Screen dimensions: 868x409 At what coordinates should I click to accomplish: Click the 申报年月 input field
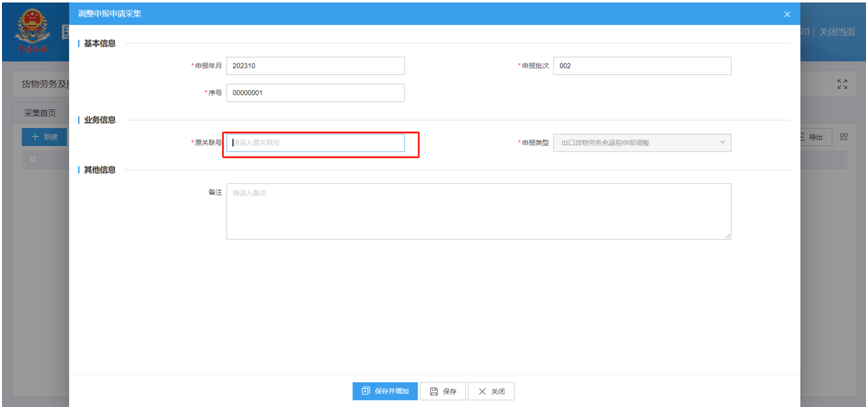[315, 66]
